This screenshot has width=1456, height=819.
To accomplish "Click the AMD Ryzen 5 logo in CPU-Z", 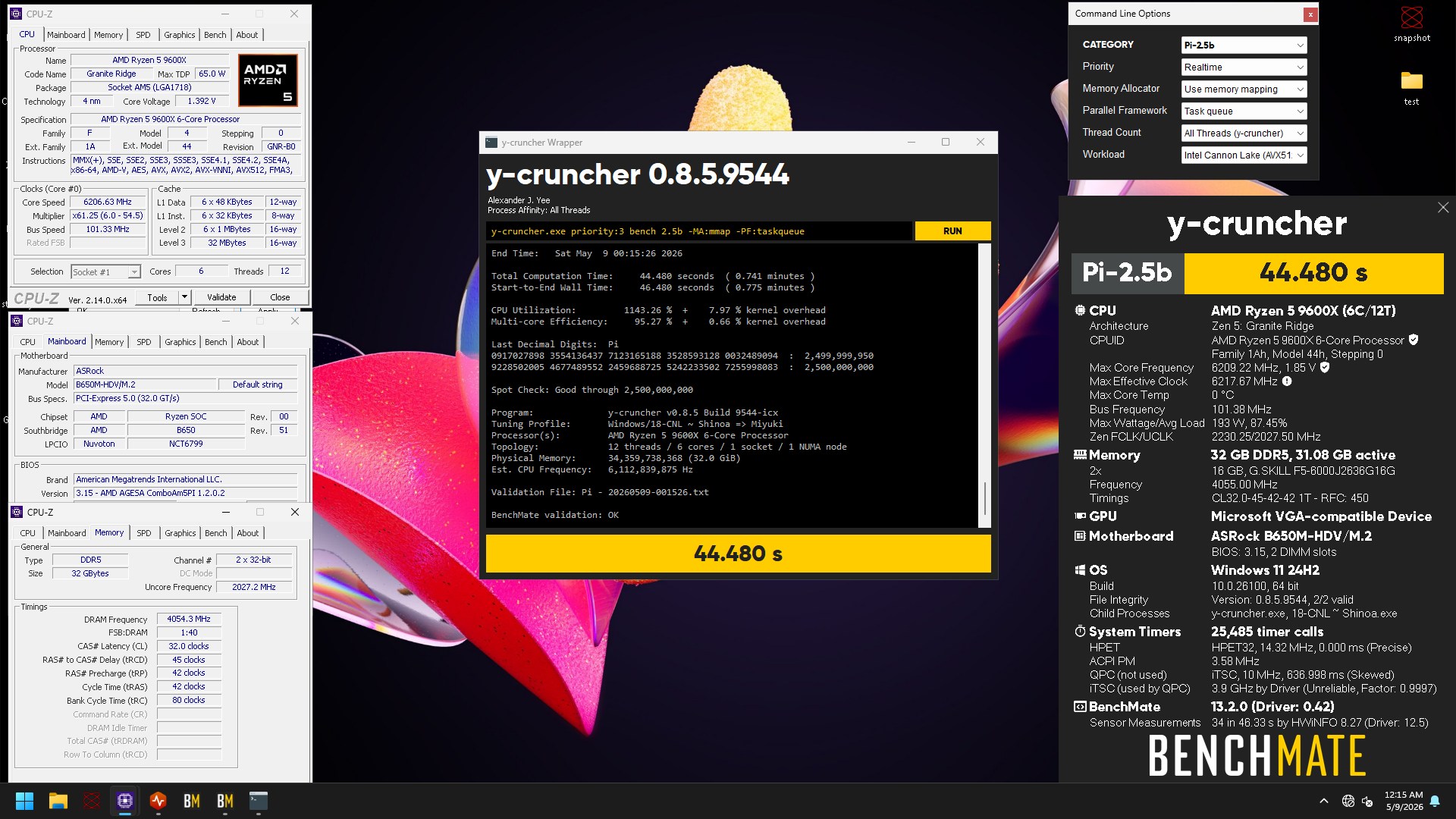I will (x=268, y=80).
